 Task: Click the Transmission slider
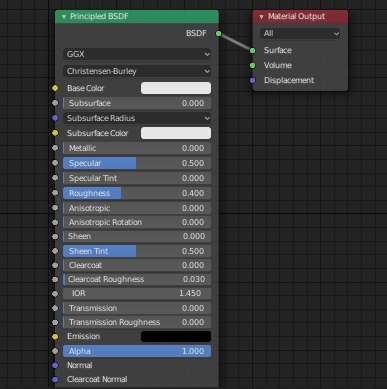pyautogui.click(x=137, y=308)
